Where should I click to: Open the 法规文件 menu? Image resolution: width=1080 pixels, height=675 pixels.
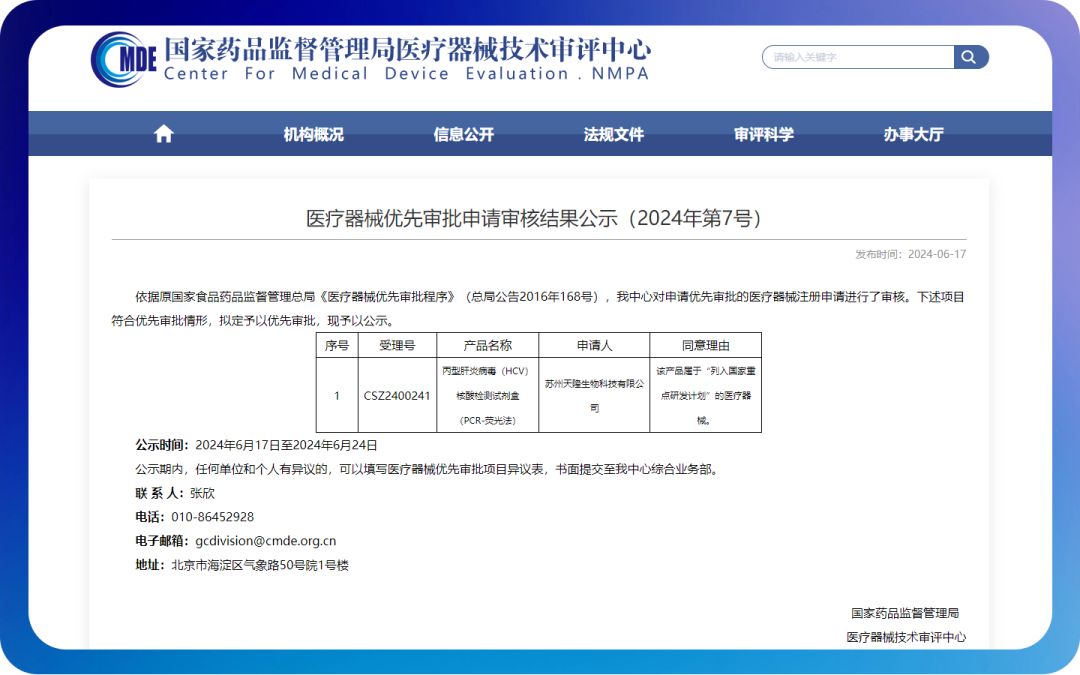tap(614, 134)
